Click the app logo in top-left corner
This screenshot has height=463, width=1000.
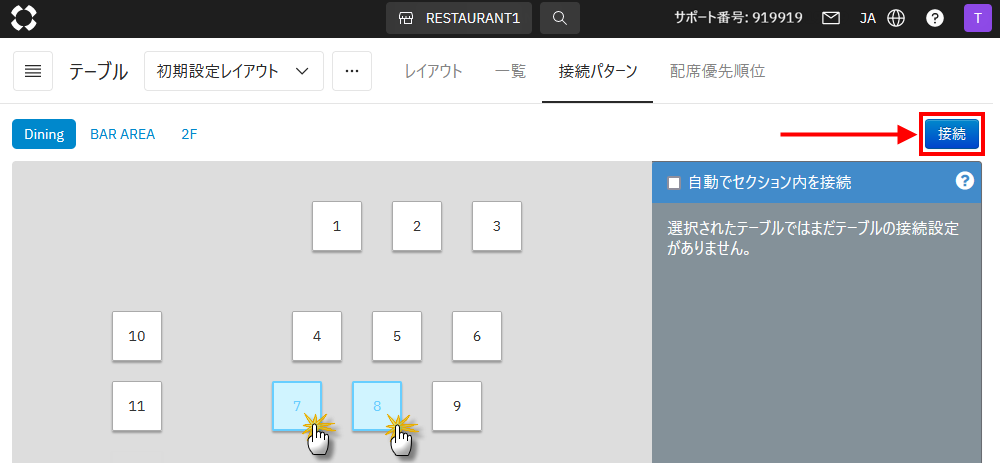point(24,18)
